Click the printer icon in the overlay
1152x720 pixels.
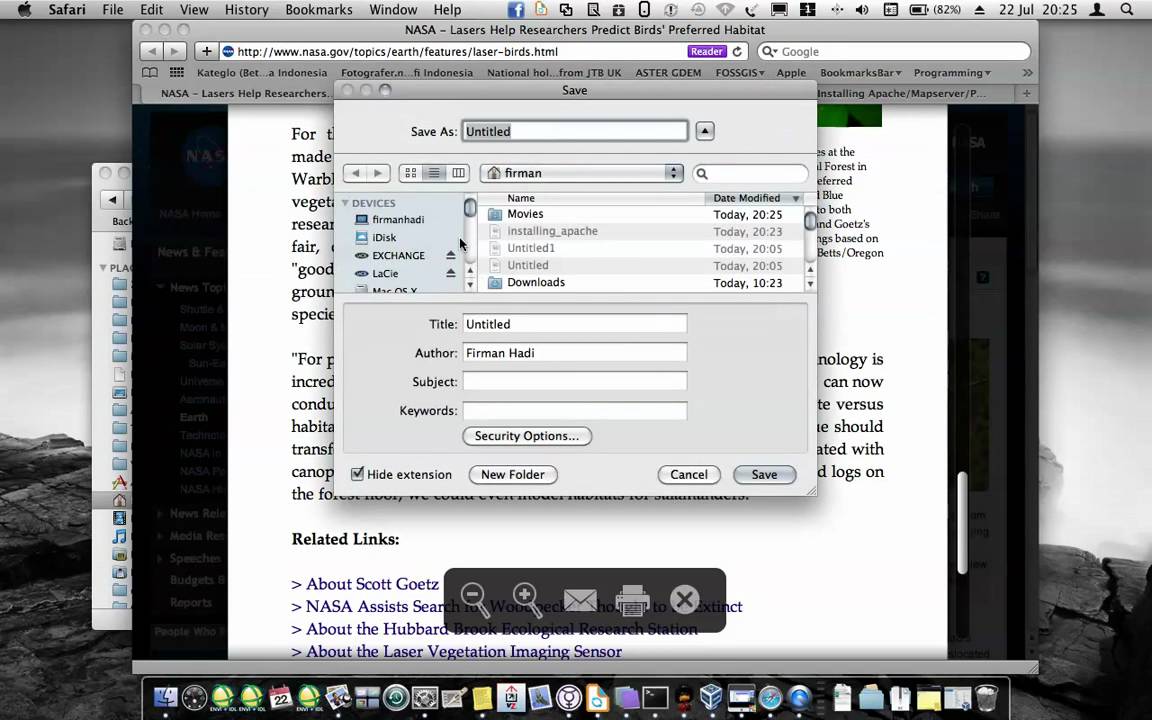click(632, 600)
